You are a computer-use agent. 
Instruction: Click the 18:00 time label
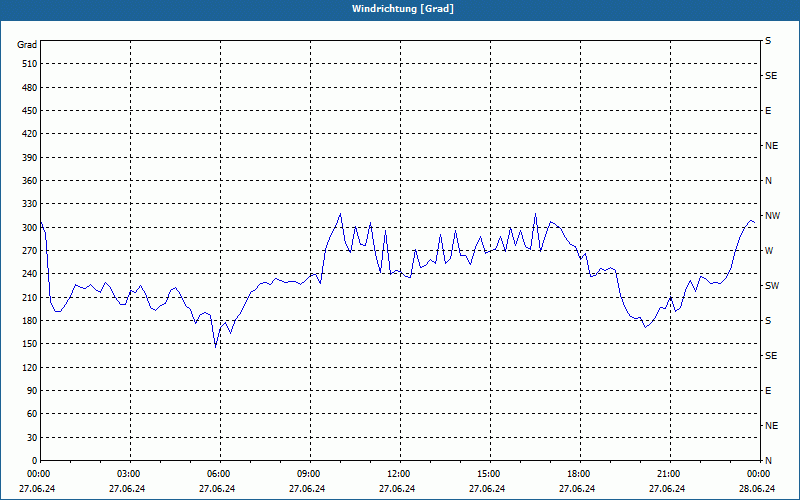click(580, 473)
